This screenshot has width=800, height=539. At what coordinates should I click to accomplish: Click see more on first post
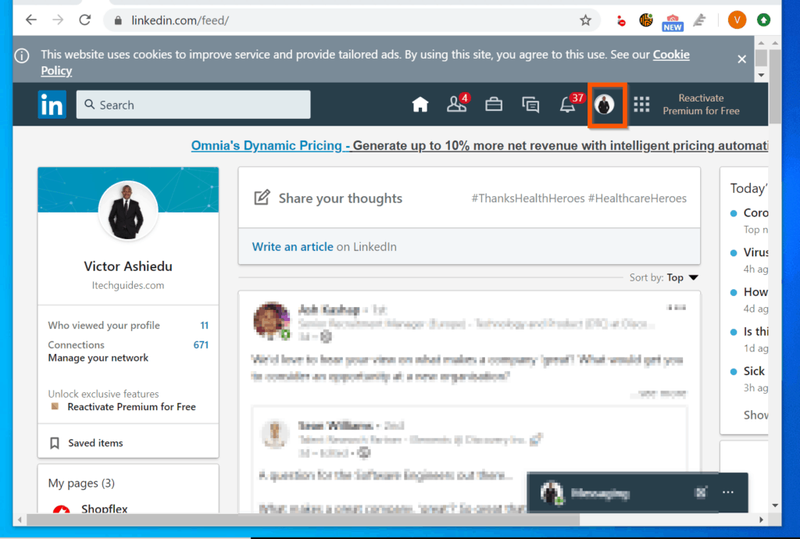click(661, 394)
